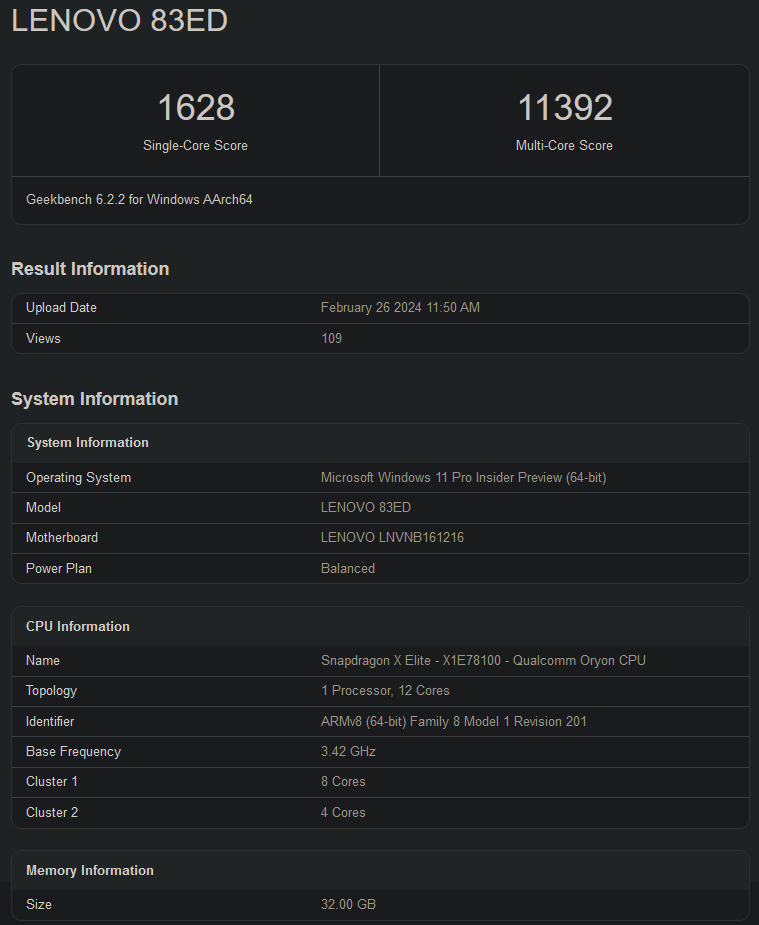Click the base frequency 3.42 GHz value
Image resolution: width=759 pixels, height=925 pixels.
pyautogui.click(x=348, y=752)
